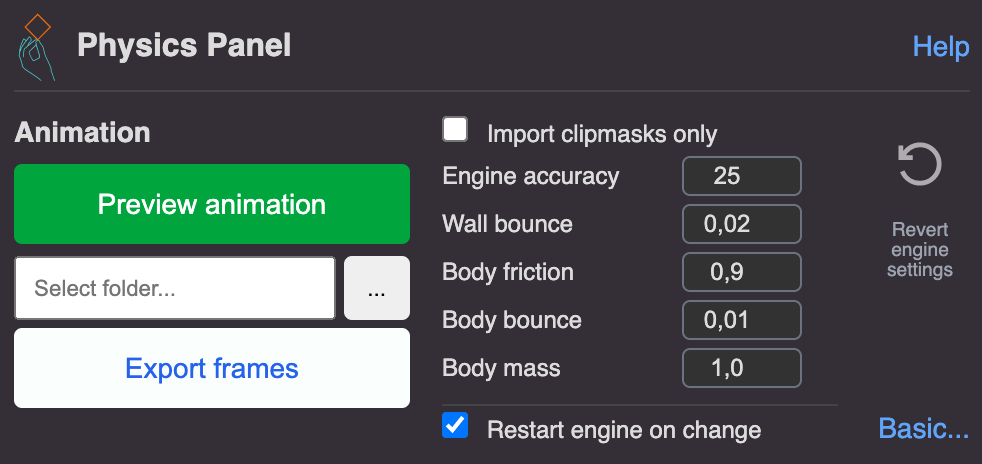Enable Import clipmasks only checkbox

[456, 130]
